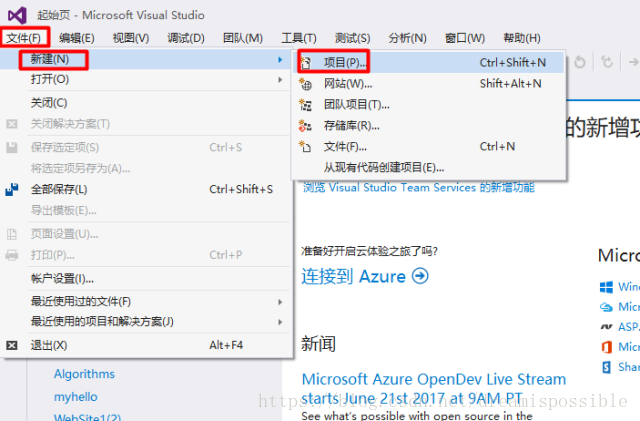This screenshot has width=640, height=421.
Task: Expand submenu arrow next to 新建(N)
Action: click(280, 60)
